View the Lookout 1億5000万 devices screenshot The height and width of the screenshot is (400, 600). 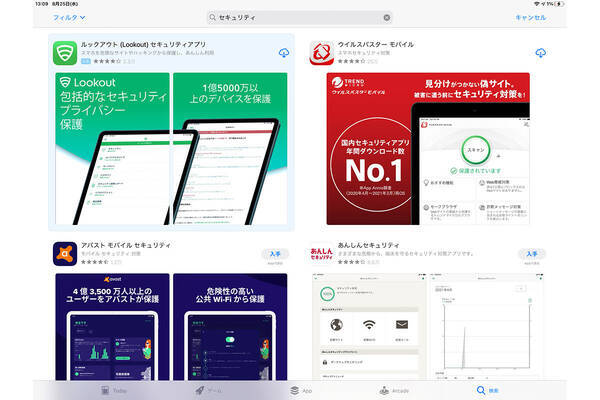tap(230, 149)
